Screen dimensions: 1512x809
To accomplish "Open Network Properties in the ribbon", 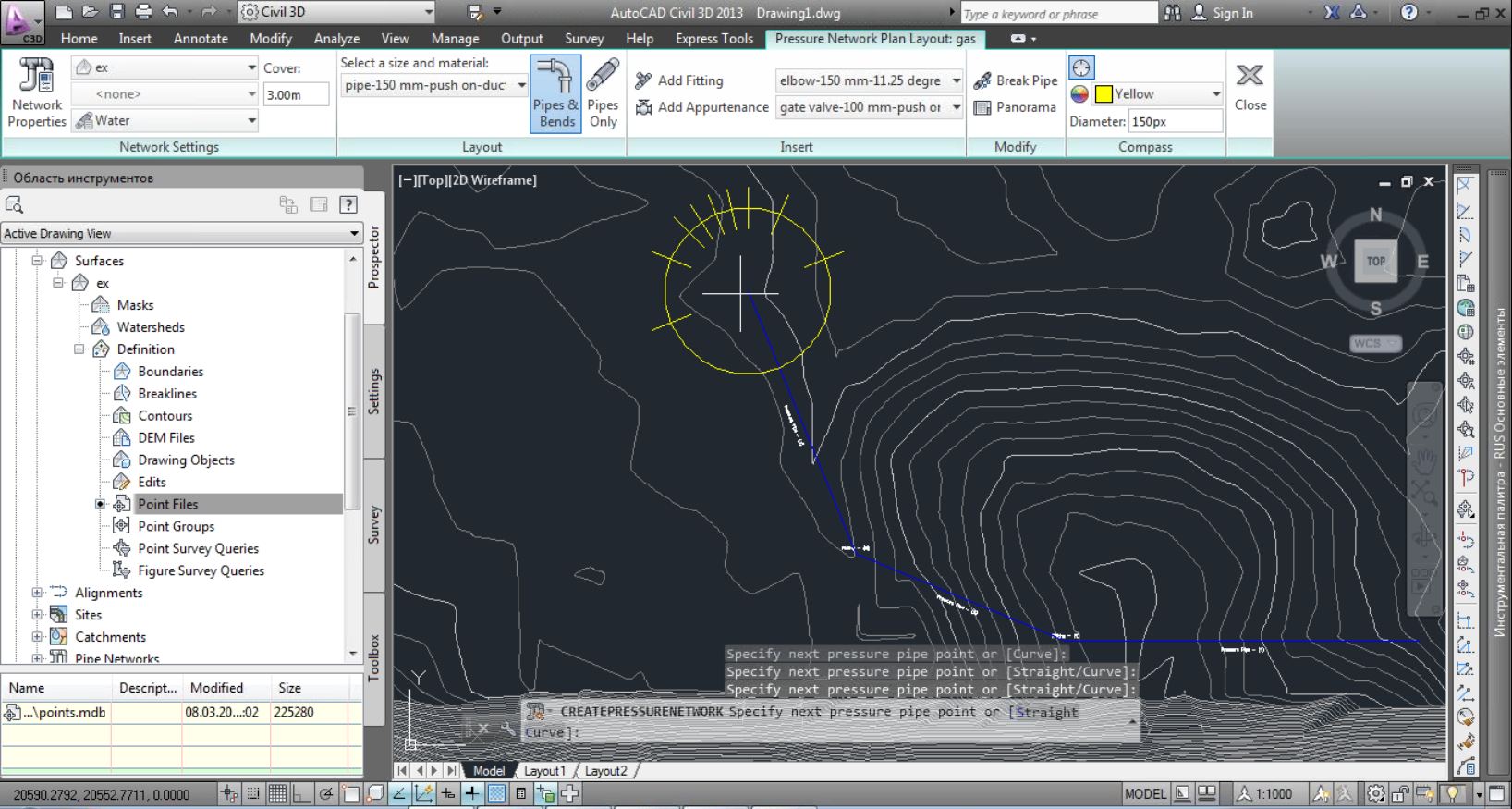I will click(x=37, y=94).
